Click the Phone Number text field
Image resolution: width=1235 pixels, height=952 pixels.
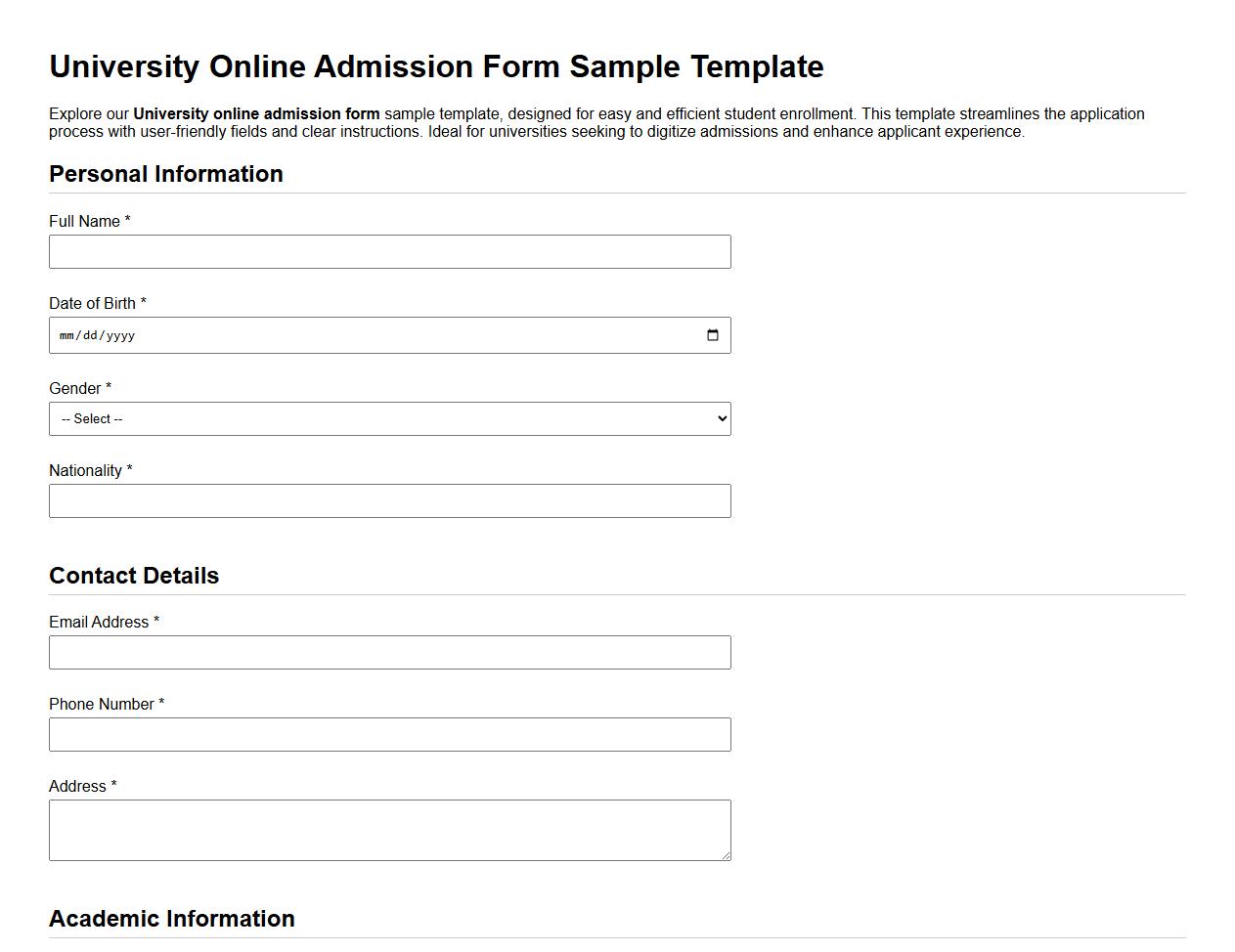coord(389,734)
